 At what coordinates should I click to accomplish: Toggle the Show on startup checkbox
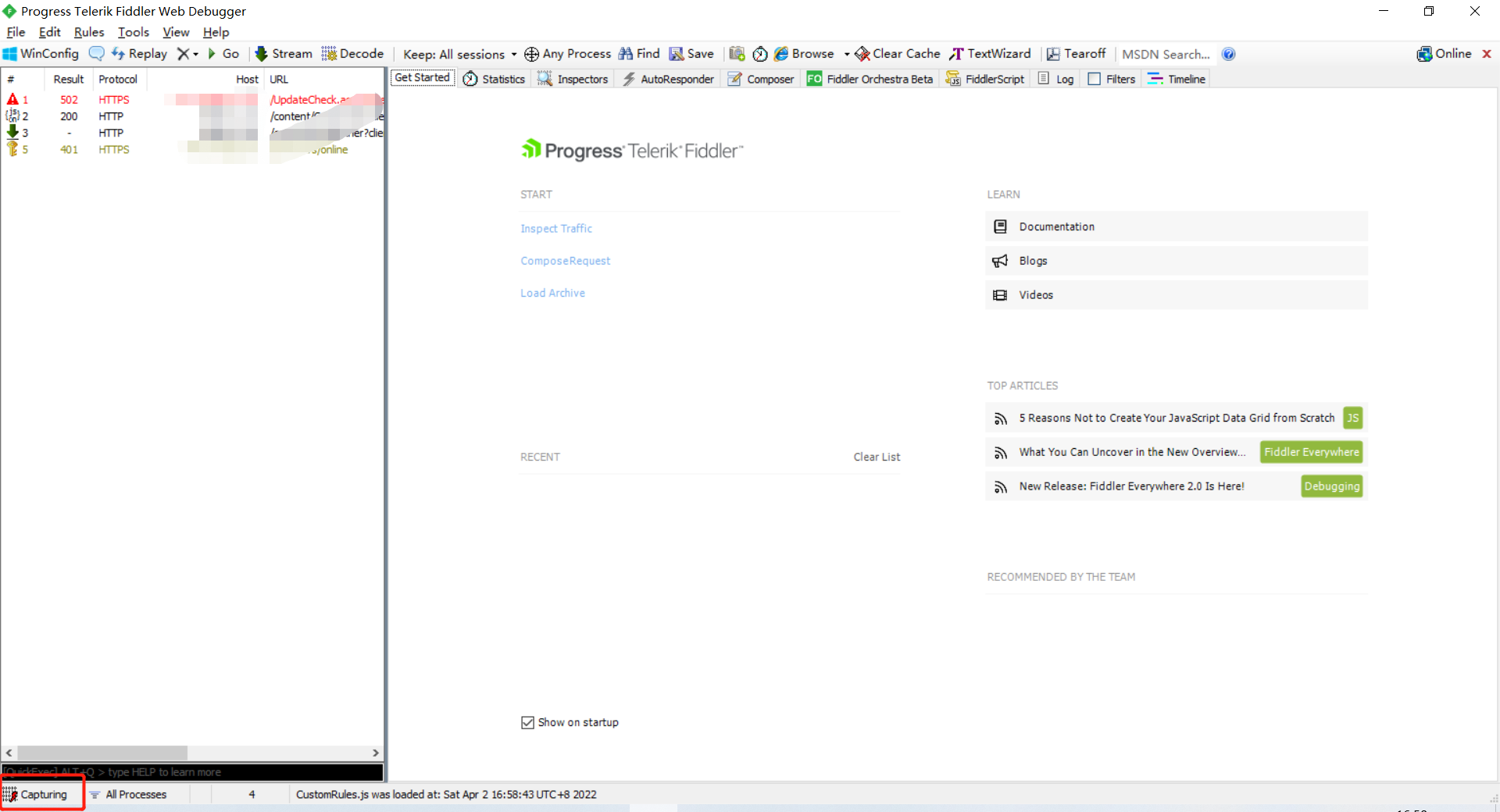pyautogui.click(x=527, y=722)
